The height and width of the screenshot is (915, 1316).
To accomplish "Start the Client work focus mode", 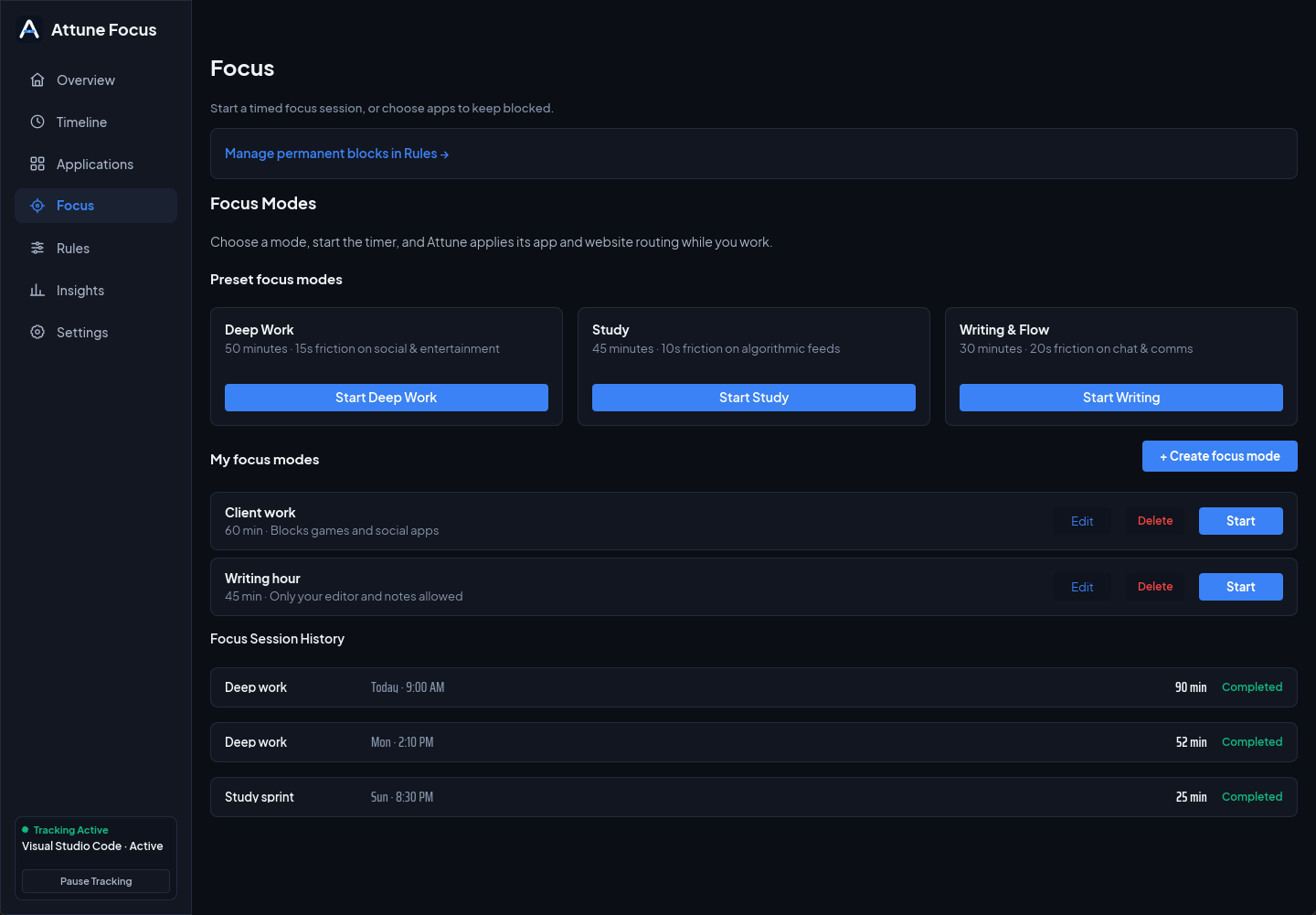I will coord(1241,521).
